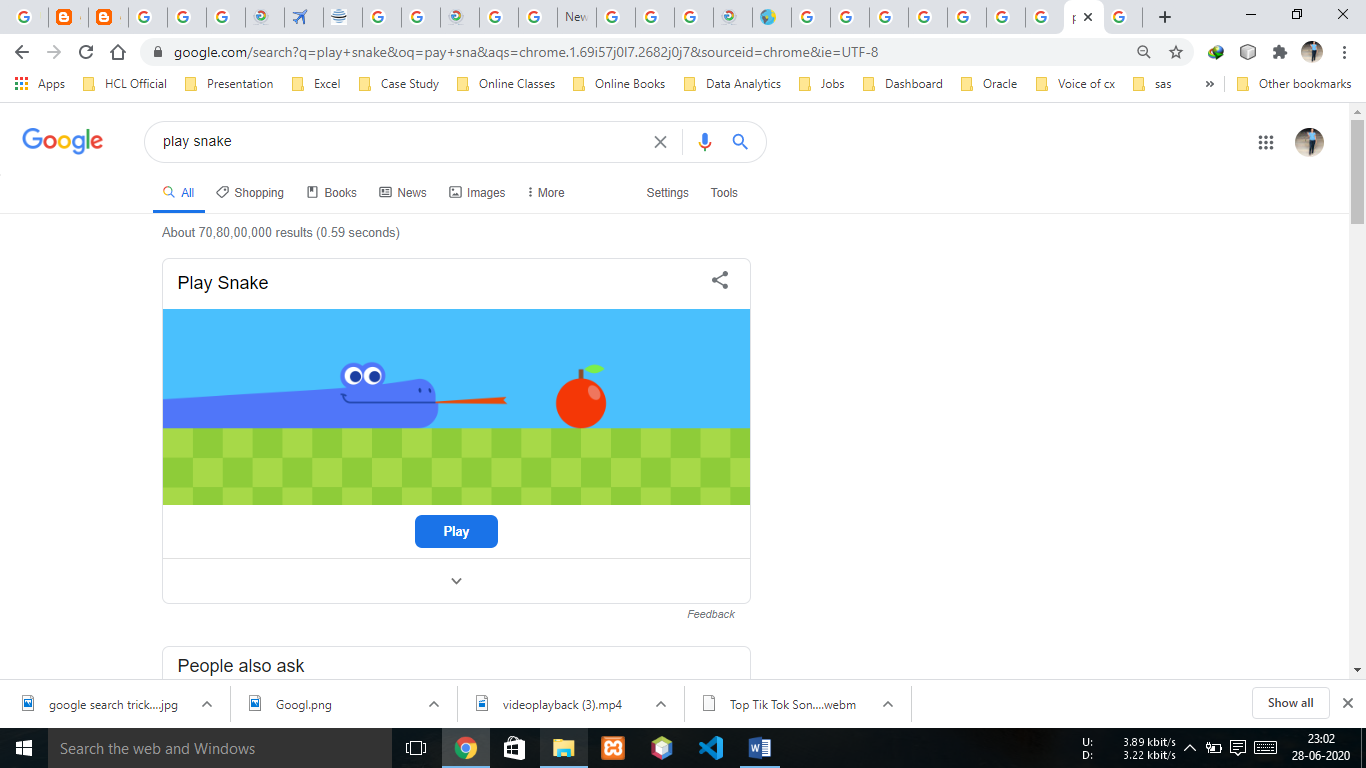Open Action Center notifications icon
The width and height of the screenshot is (1366, 768).
click(x=1237, y=748)
